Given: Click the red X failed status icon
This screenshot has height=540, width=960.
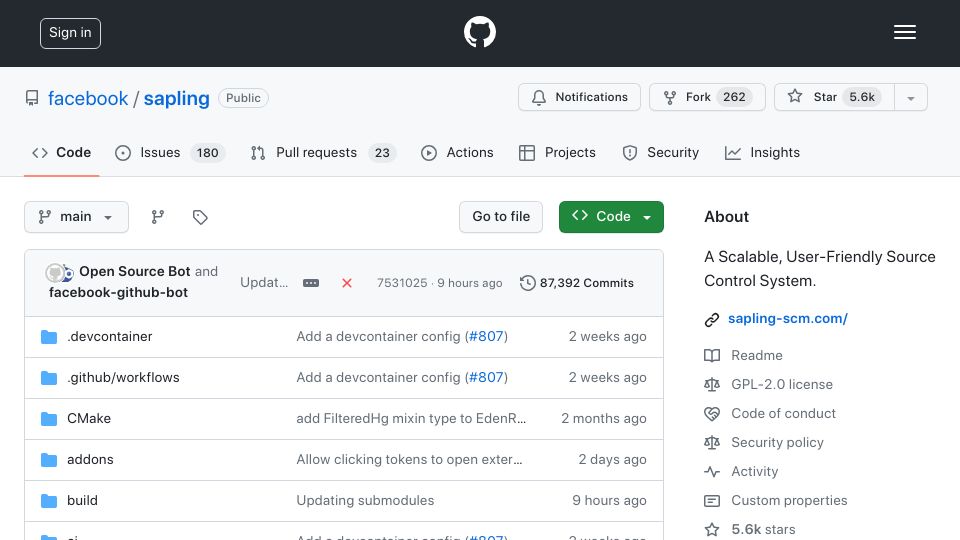Looking at the screenshot, I should tap(347, 283).
